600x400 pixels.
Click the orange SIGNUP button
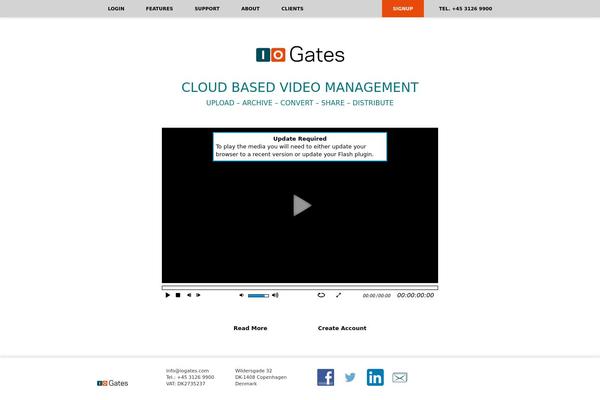coord(403,8)
